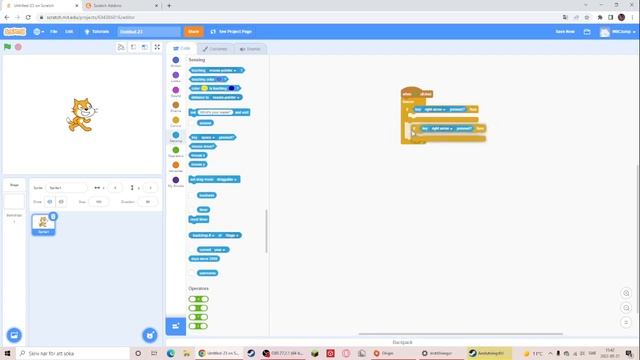Zoom in on the code workspace

click(x=626, y=293)
